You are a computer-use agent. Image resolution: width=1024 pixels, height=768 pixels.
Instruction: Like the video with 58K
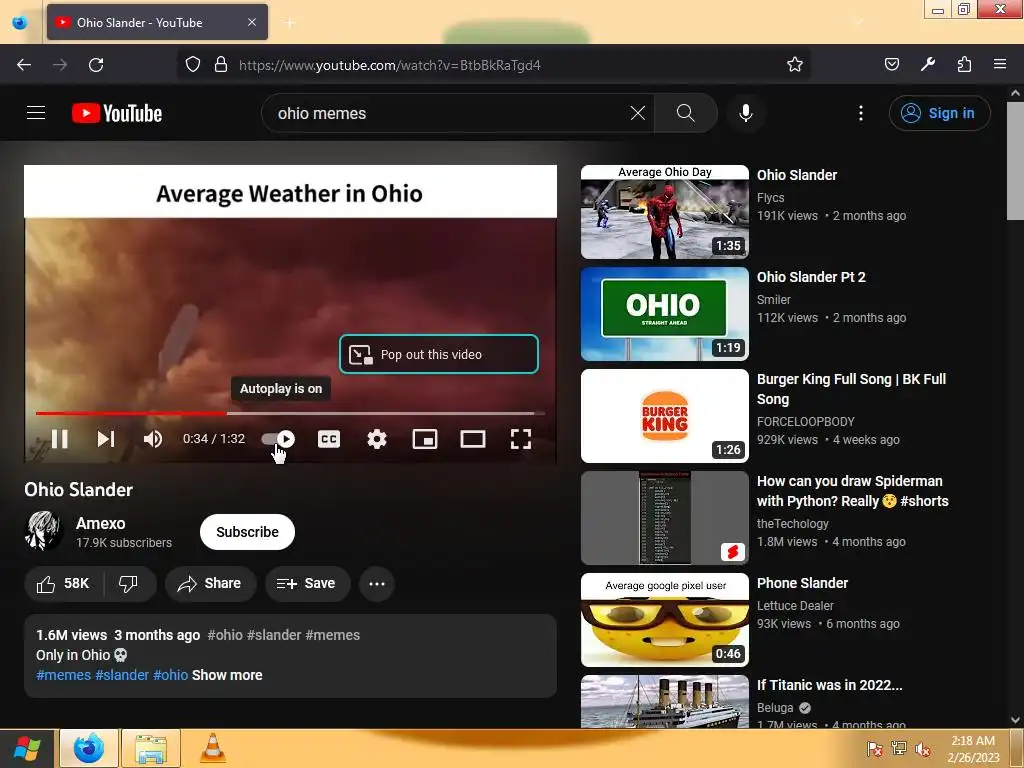pyautogui.click(x=63, y=583)
